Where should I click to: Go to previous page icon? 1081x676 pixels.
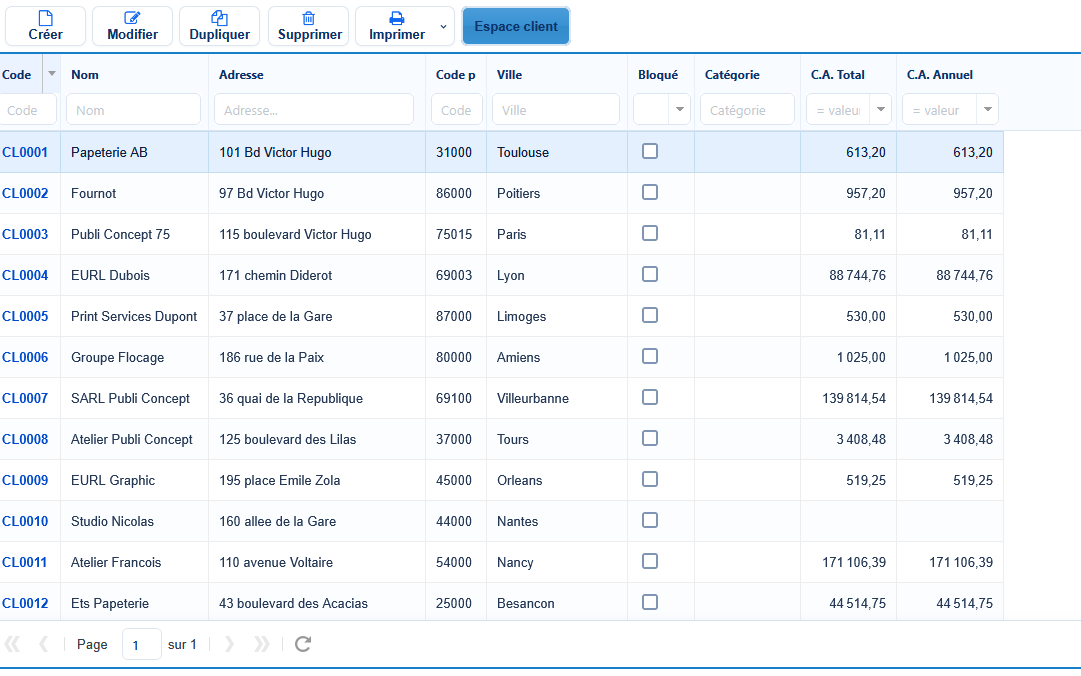tap(43, 644)
